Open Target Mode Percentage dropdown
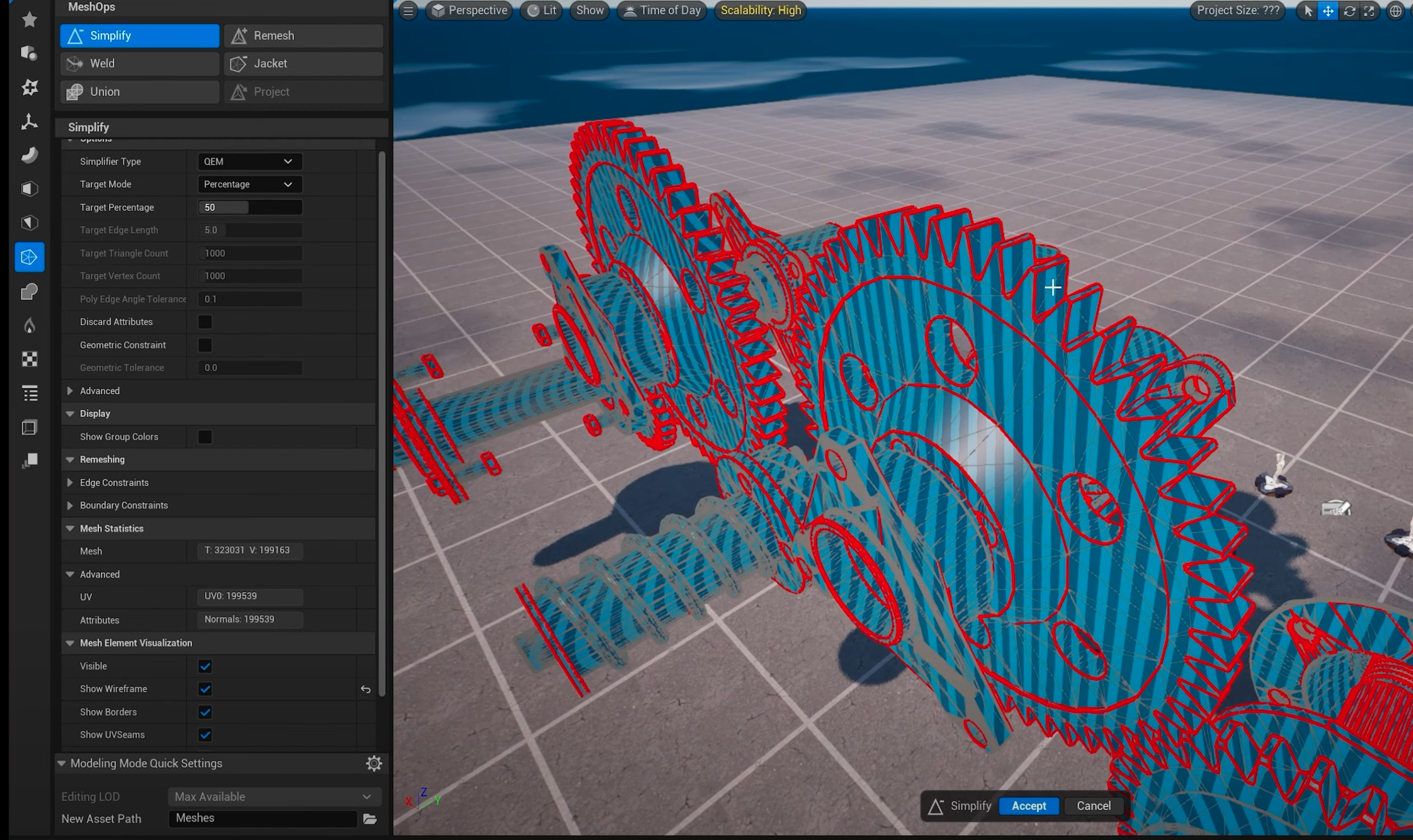This screenshot has height=840, width=1413. [x=249, y=185]
